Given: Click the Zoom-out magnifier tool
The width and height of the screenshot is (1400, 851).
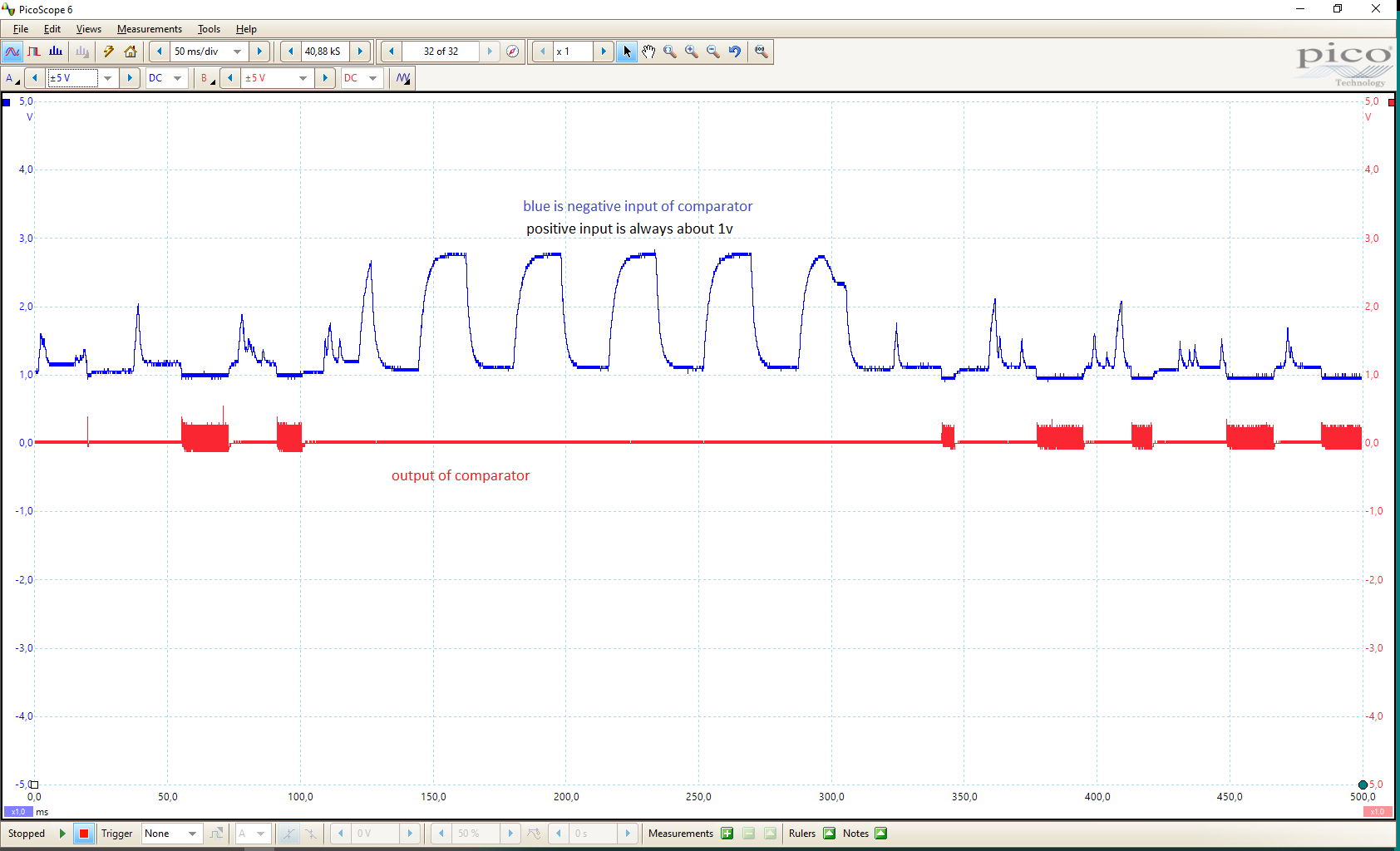Looking at the screenshot, I should pos(713,52).
